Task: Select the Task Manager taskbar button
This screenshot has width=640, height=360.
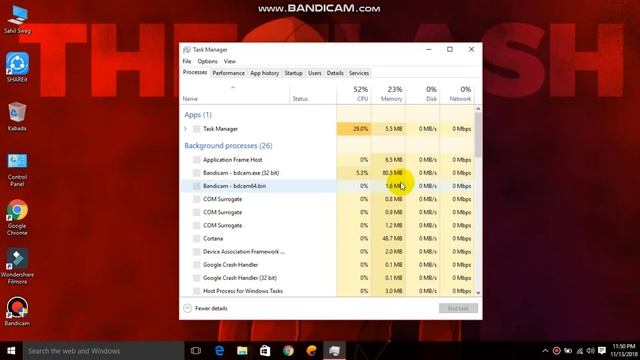Action: tap(335, 351)
